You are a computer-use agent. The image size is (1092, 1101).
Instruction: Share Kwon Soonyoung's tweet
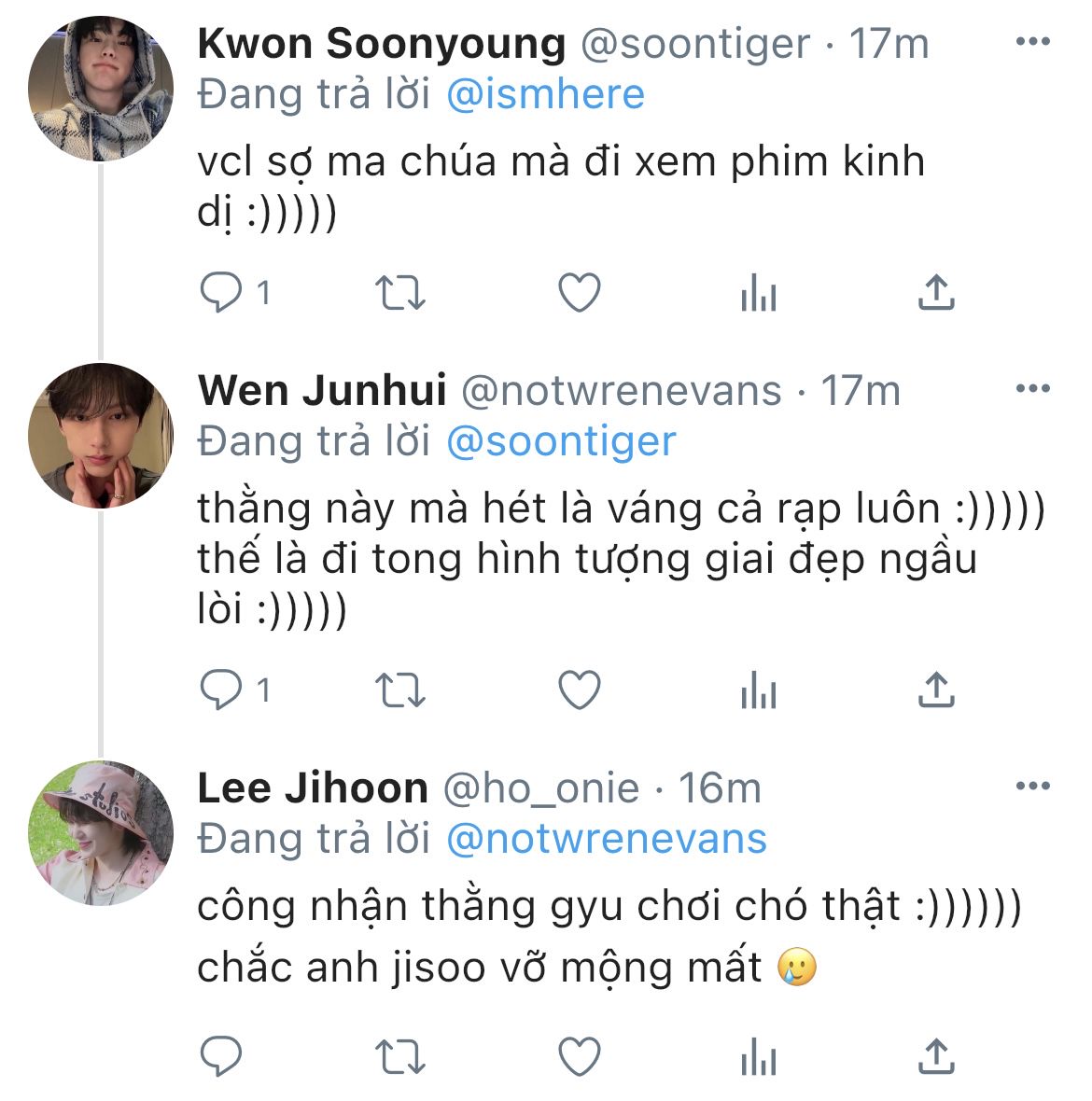(x=935, y=293)
